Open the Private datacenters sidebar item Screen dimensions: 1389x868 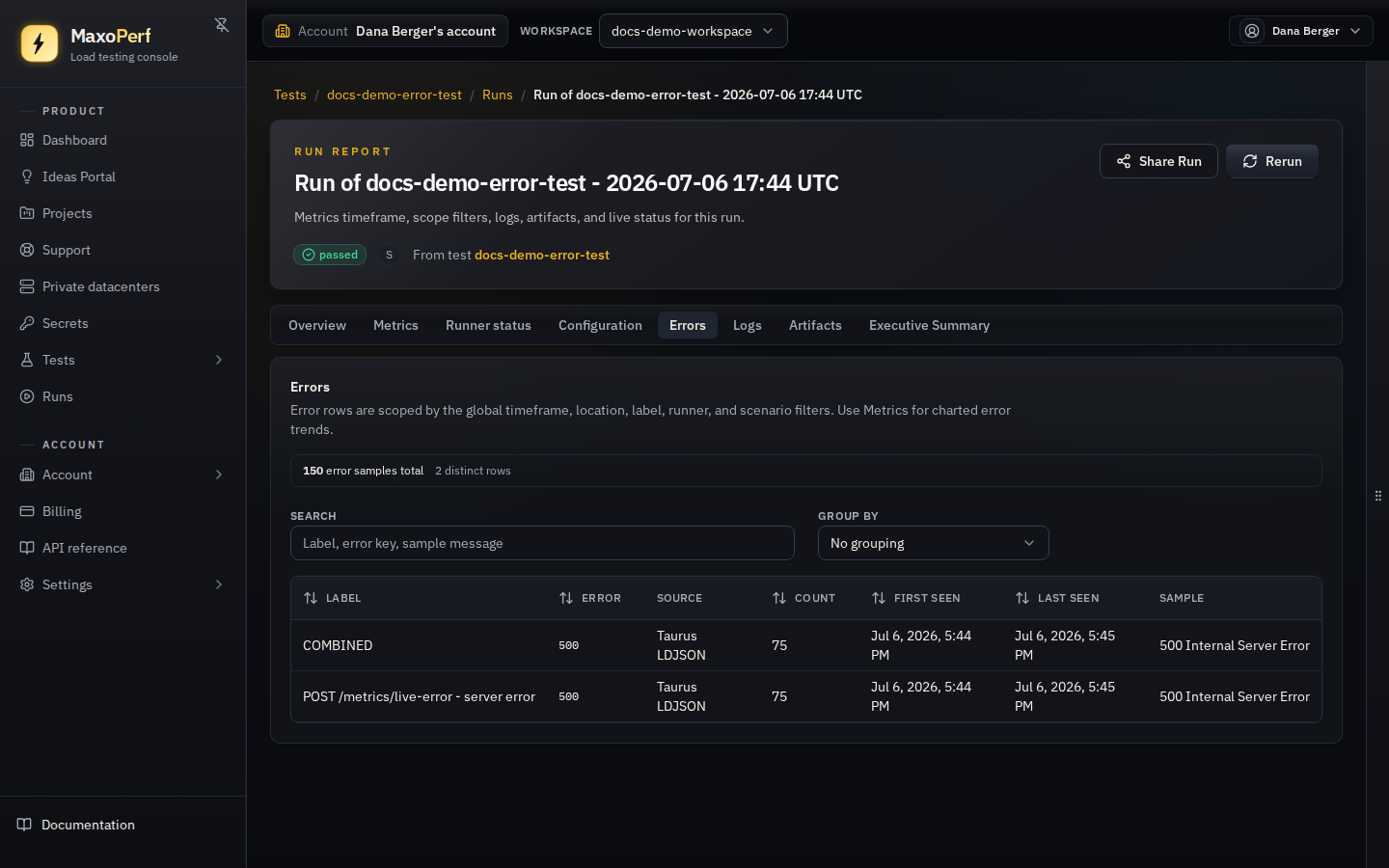(x=123, y=286)
